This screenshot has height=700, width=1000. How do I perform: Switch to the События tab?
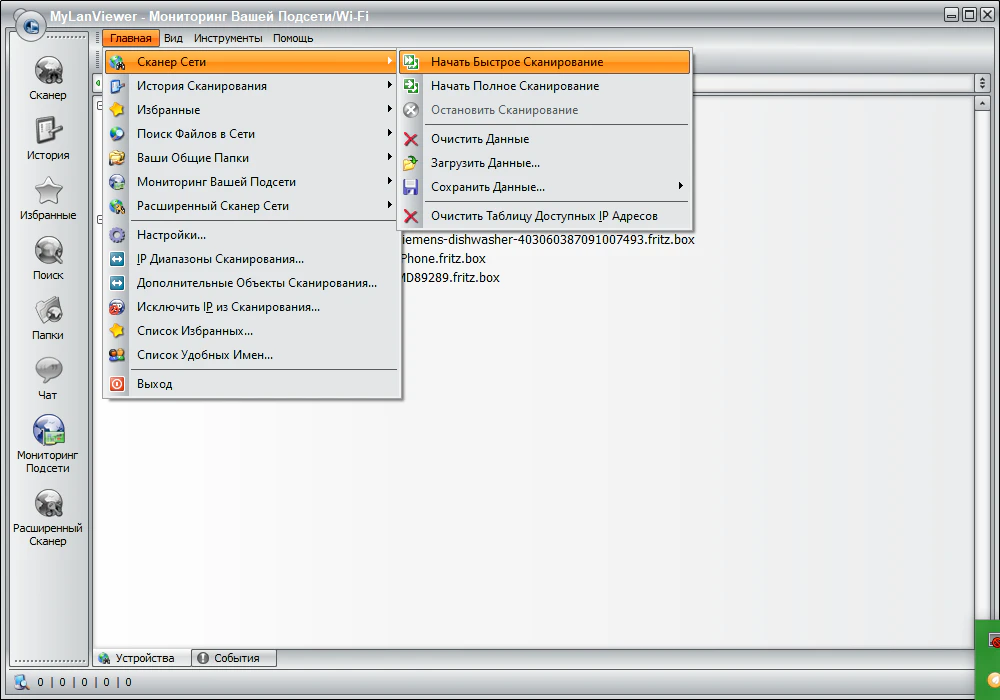[235, 658]
